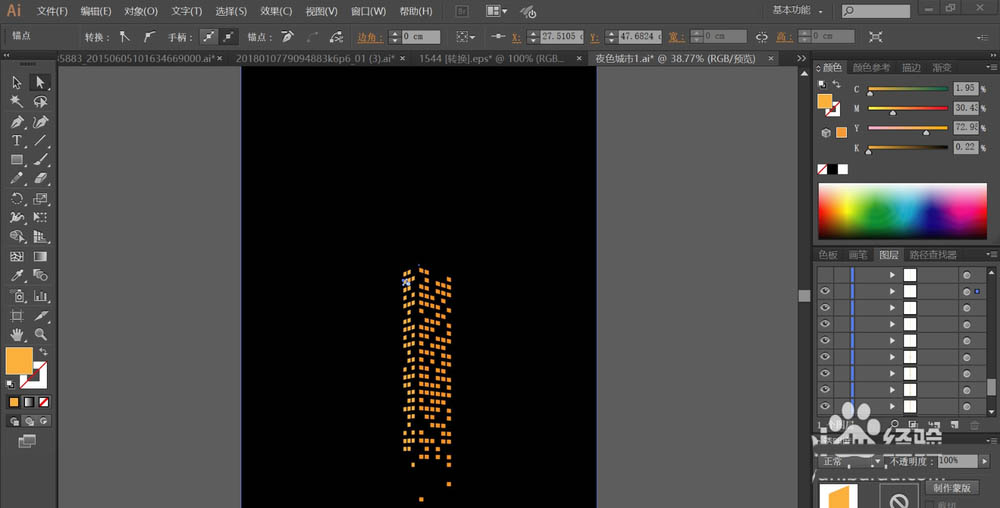Viewport: 1000px width, 508px height.
Task: Open the 对象(O) menu
Action: point(141,11)
